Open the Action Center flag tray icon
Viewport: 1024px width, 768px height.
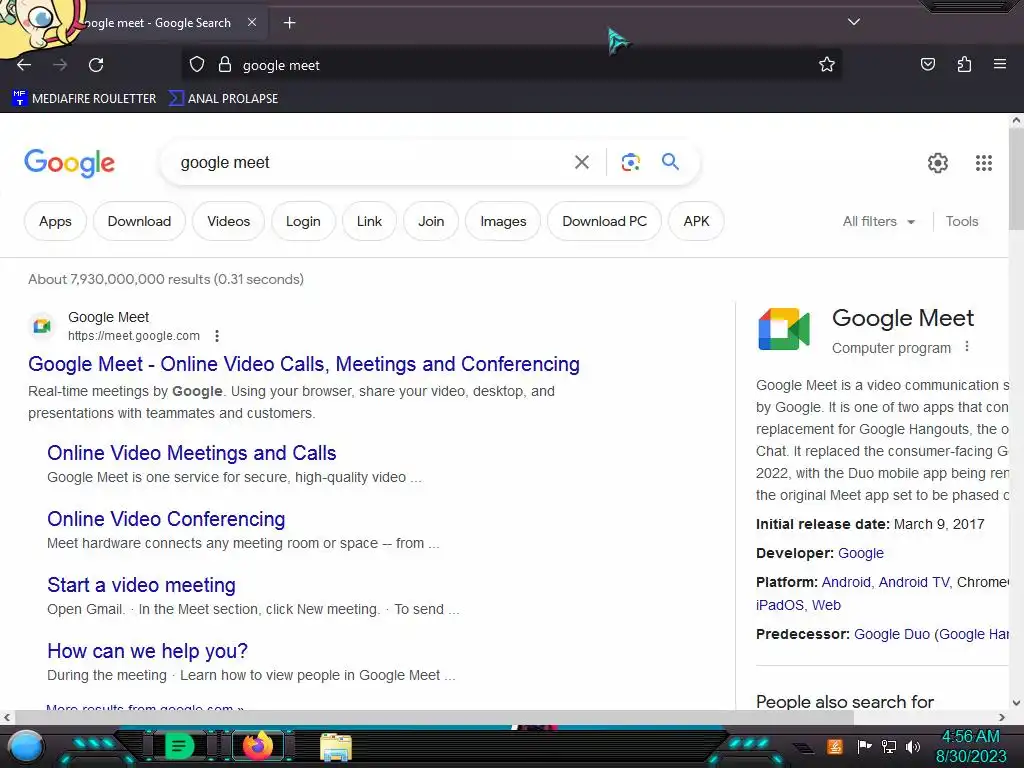(x=864, y=746)
